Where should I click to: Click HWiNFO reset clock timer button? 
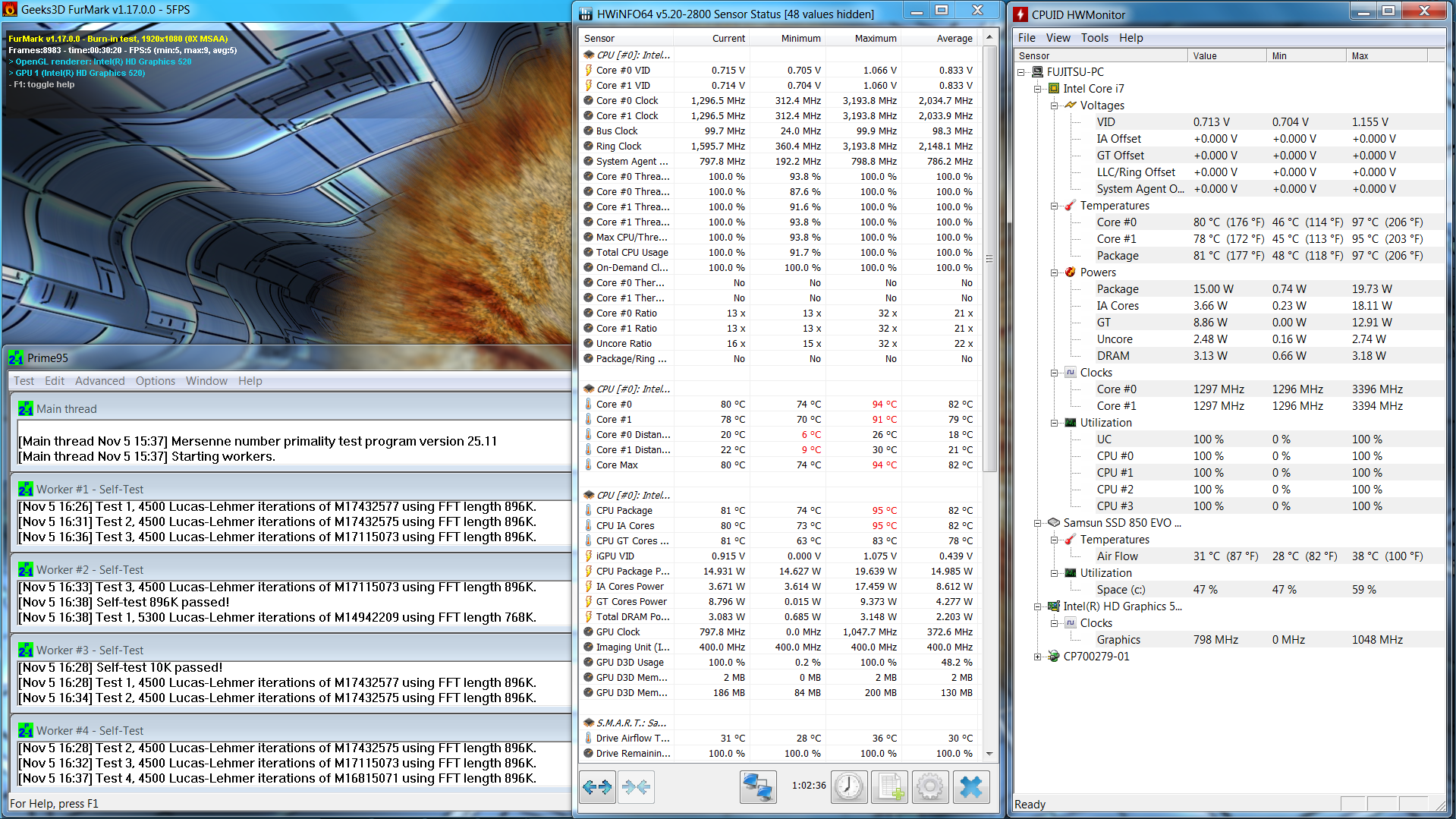click(x=849, y=787)
